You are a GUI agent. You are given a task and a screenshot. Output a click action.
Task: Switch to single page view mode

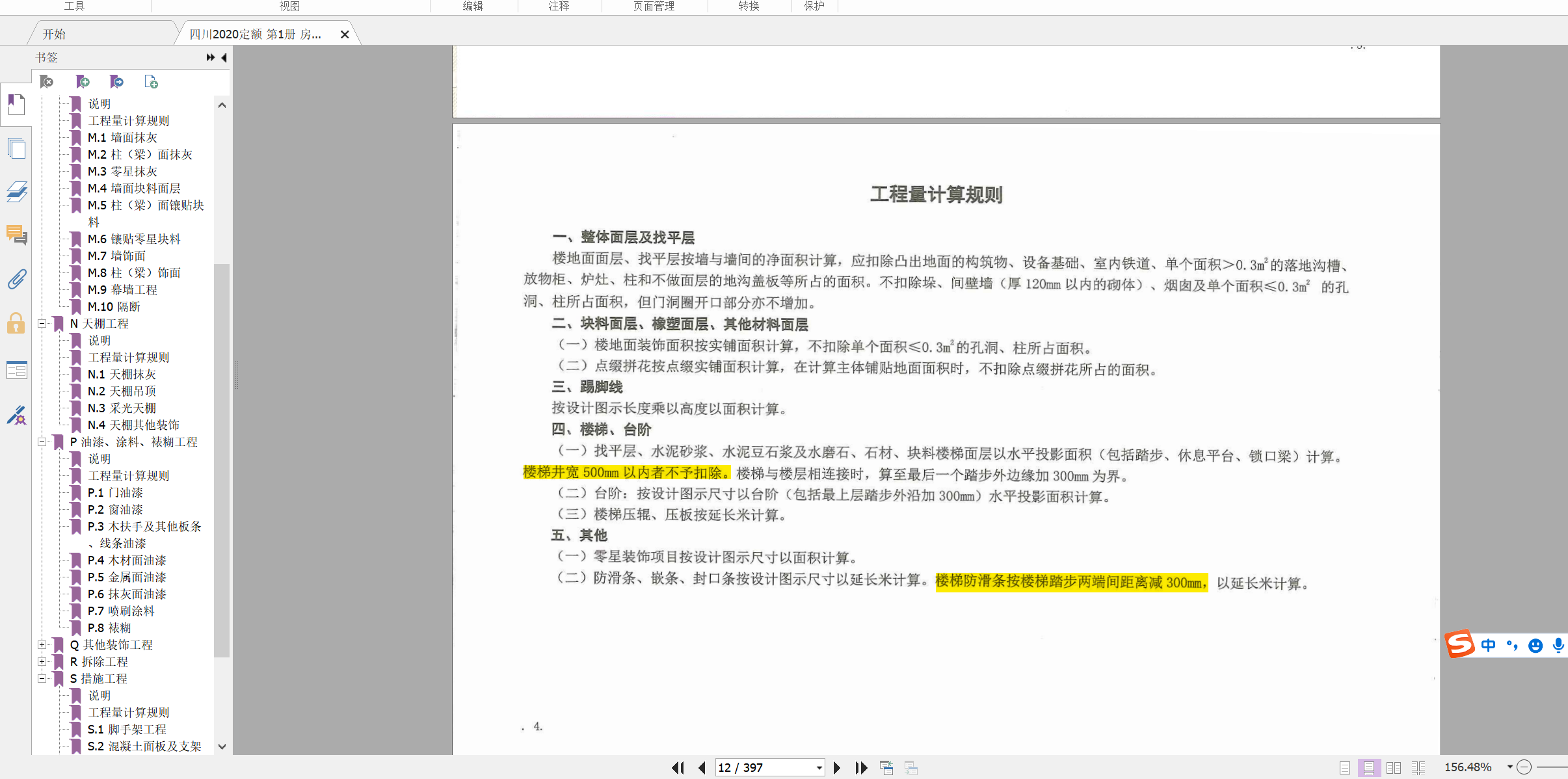point(1345,768)
